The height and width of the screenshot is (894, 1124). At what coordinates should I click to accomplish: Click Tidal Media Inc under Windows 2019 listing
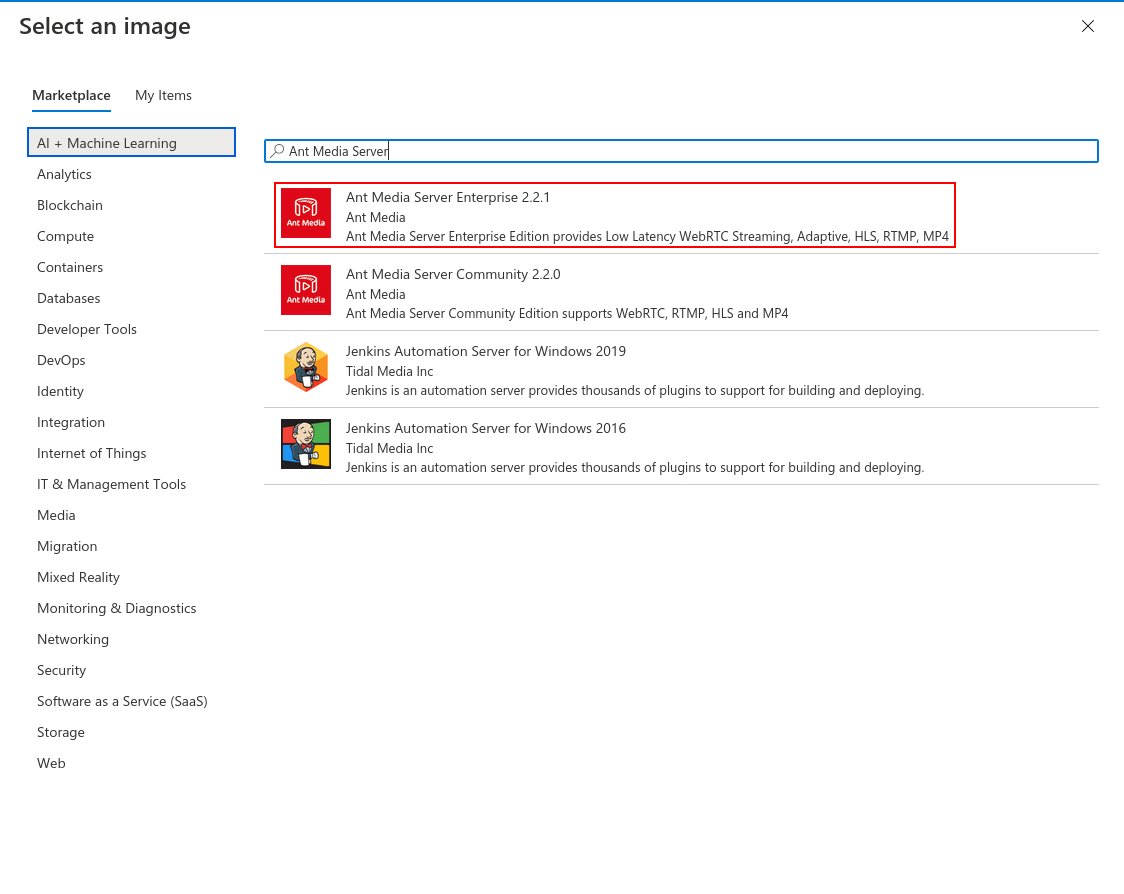pos(389,371)
